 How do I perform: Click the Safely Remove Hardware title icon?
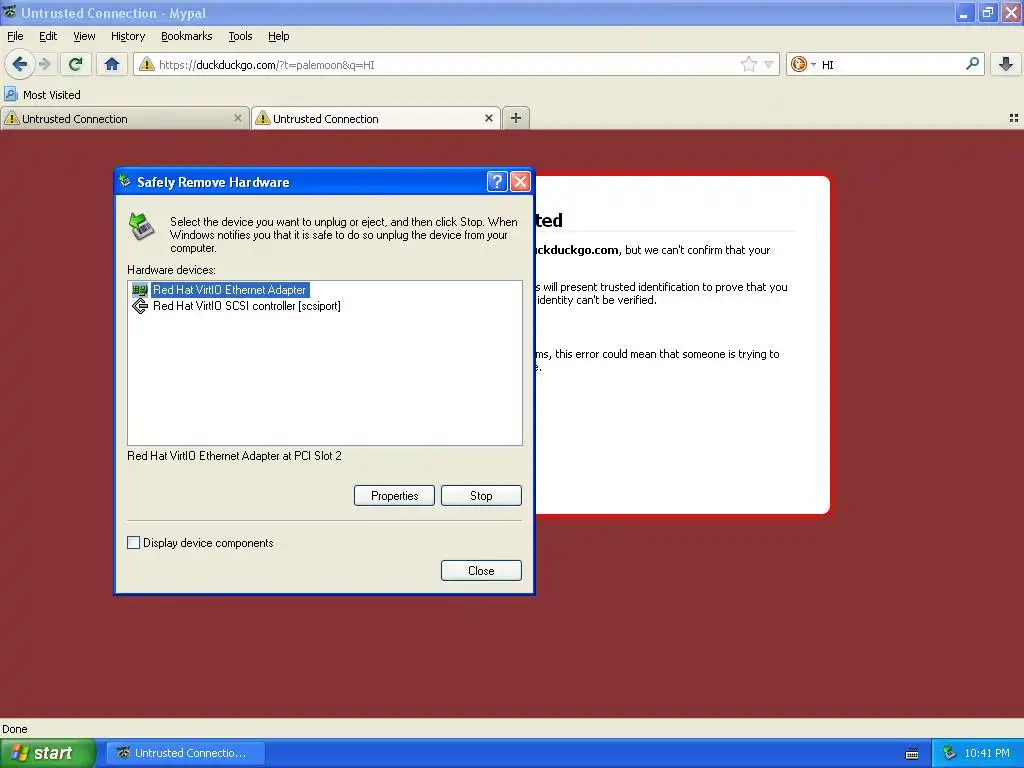(125, 181)
